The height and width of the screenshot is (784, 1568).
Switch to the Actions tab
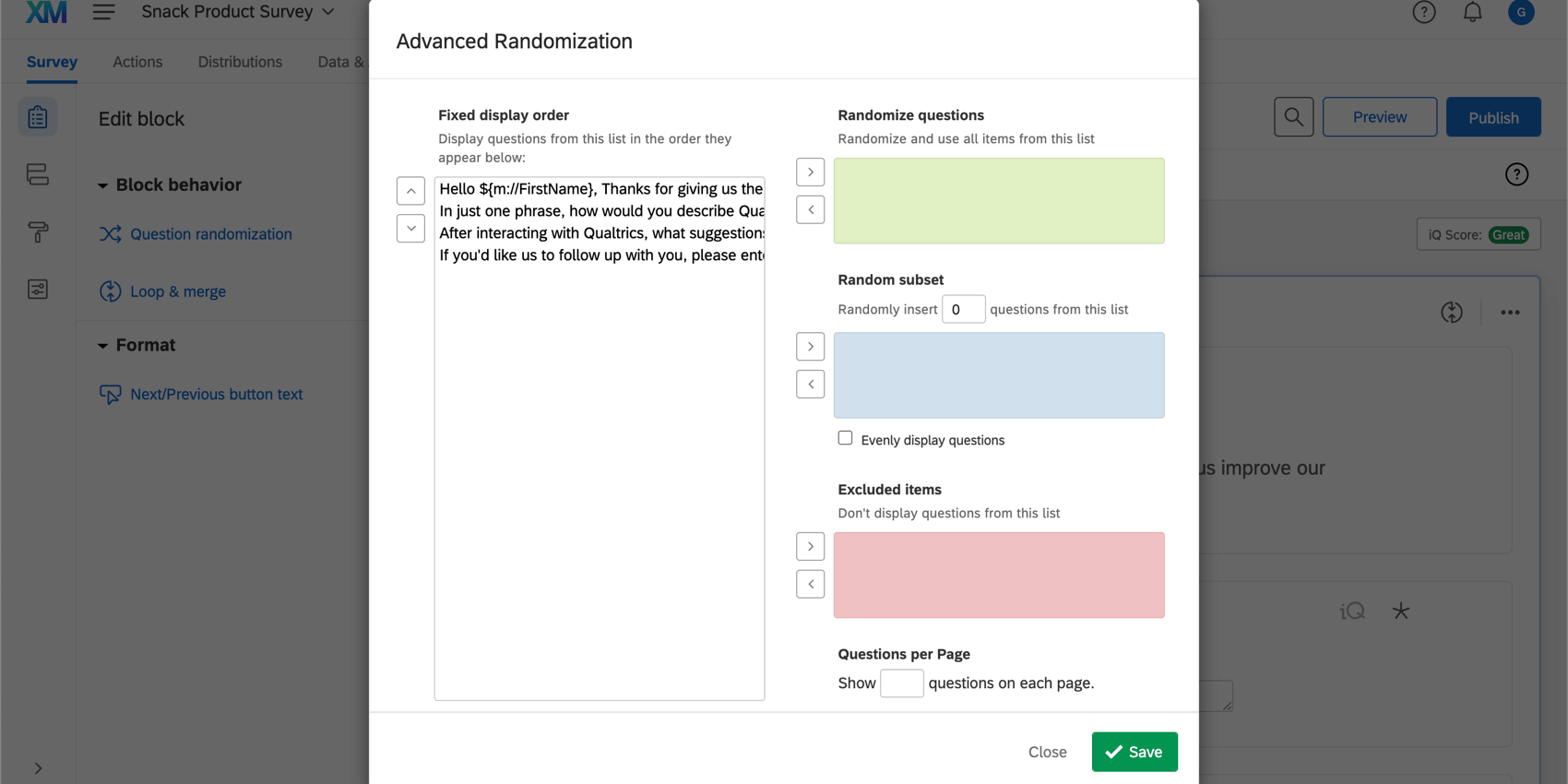click(137, 62)
